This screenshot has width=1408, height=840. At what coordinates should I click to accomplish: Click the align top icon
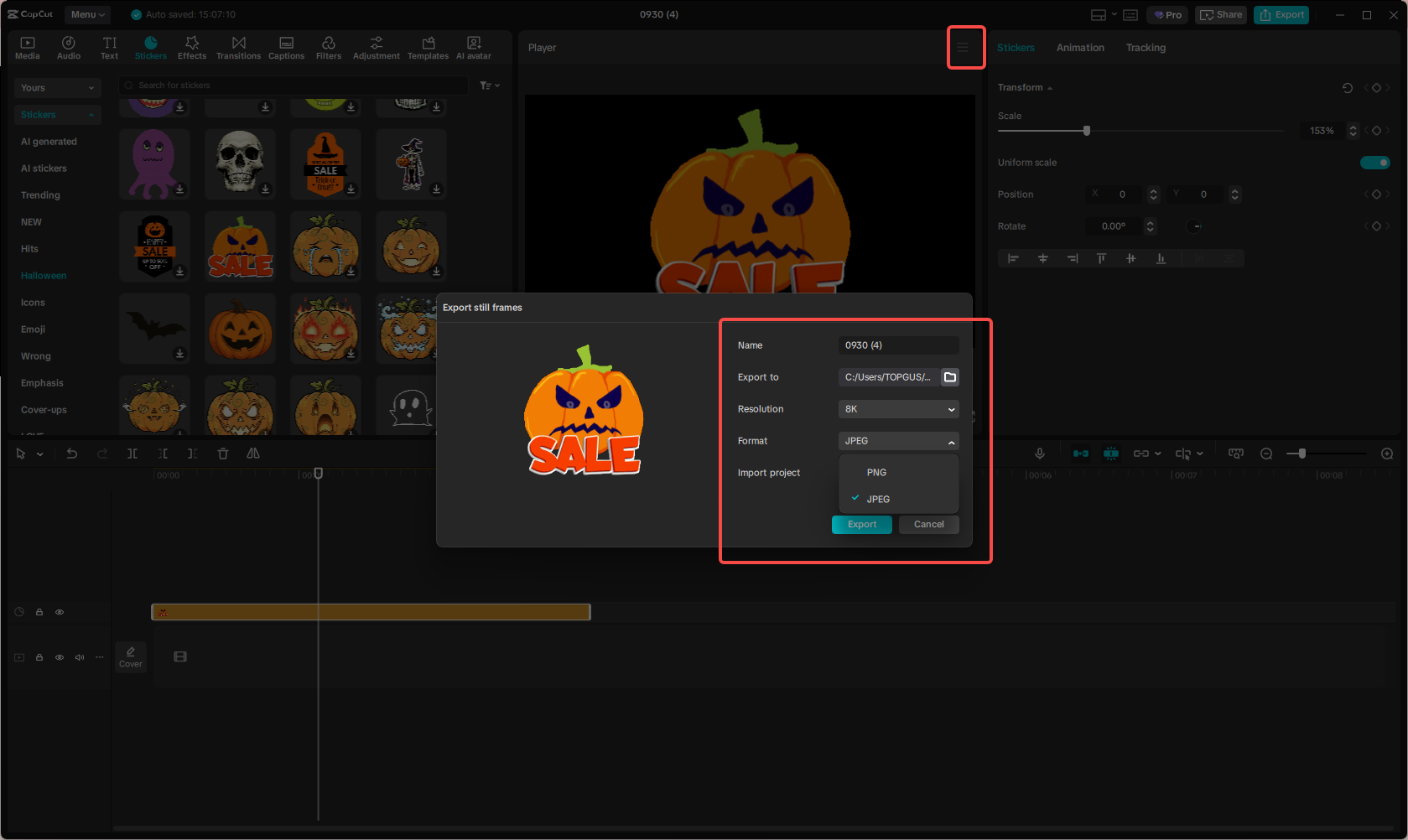[x=1101, y=258]
